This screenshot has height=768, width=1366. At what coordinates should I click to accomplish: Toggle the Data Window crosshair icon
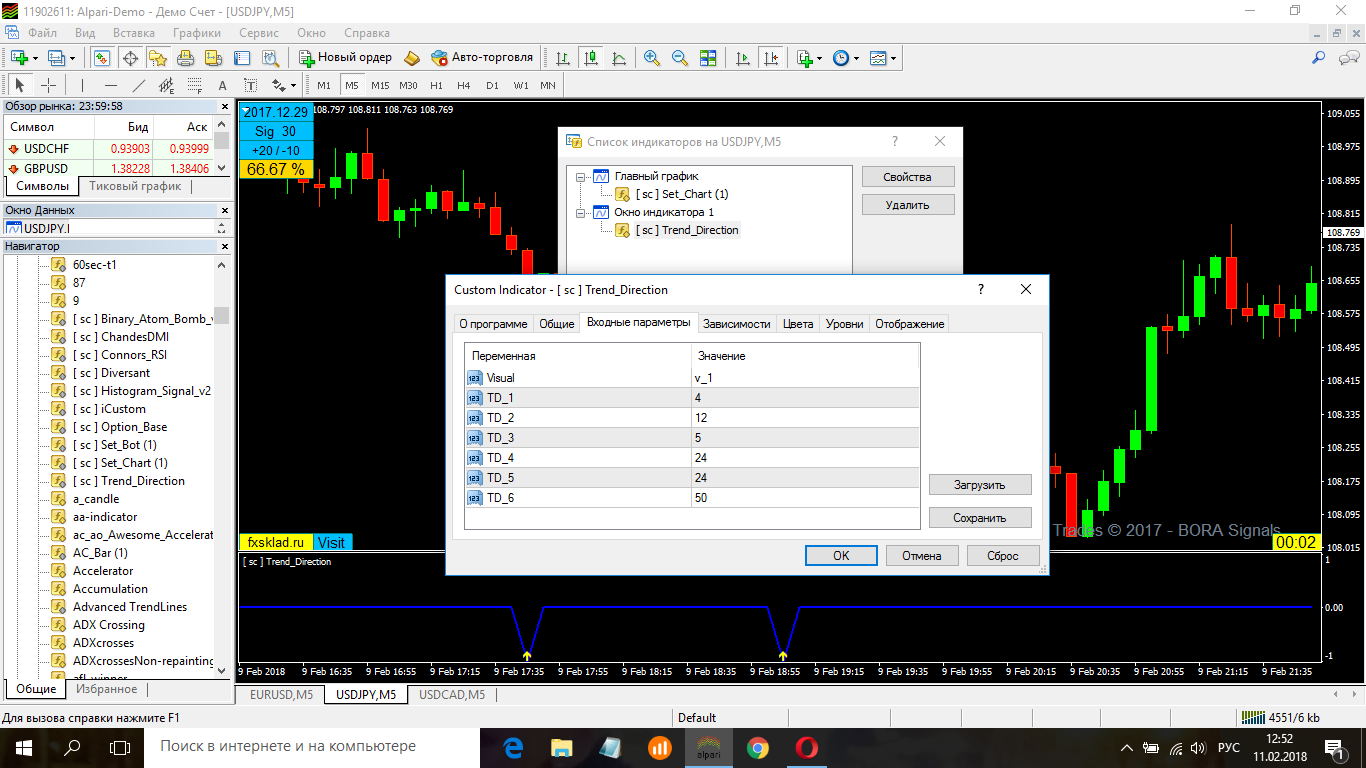pos(130,58)
